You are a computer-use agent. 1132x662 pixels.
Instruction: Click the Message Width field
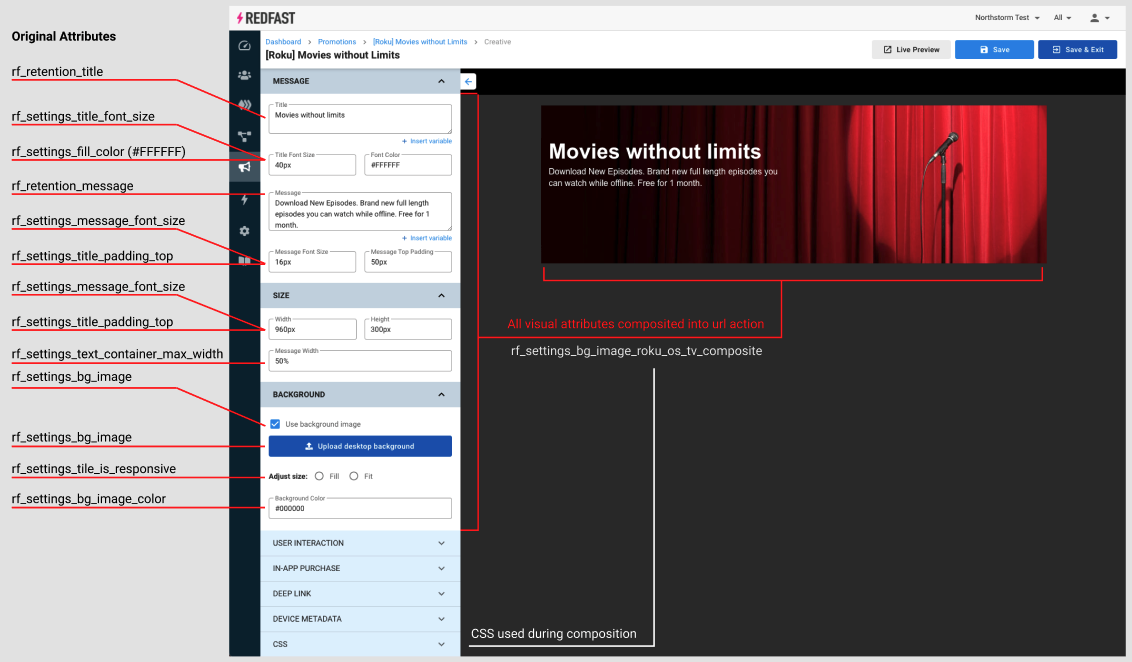click(x=360, y=361)
